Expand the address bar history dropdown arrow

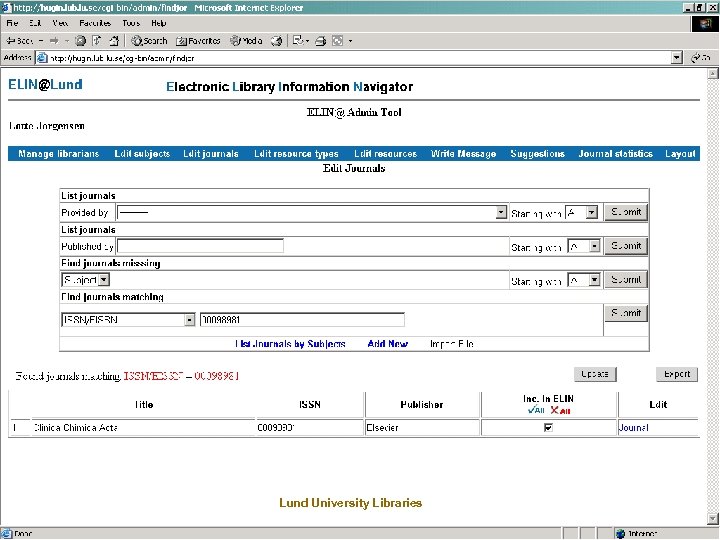click(x=676, y=58)
